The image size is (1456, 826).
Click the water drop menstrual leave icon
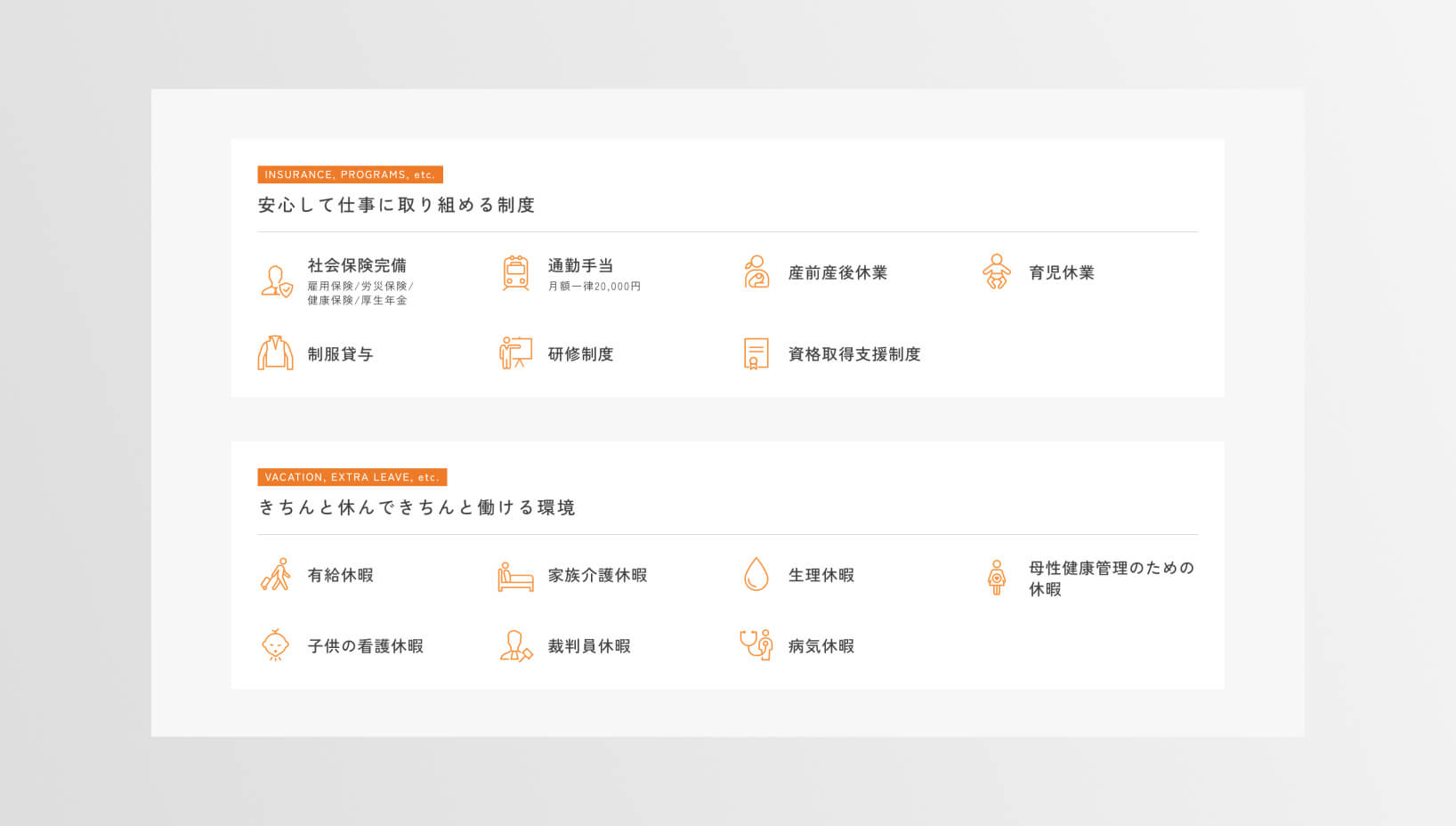(756, 575)
